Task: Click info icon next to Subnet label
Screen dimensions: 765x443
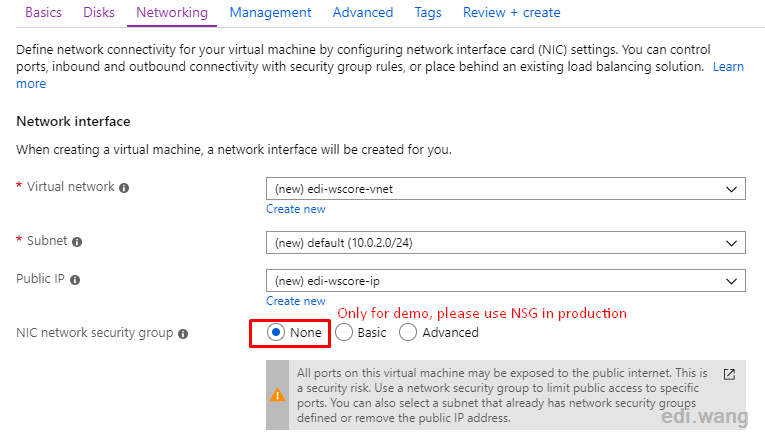Action: tap(77, 242)
